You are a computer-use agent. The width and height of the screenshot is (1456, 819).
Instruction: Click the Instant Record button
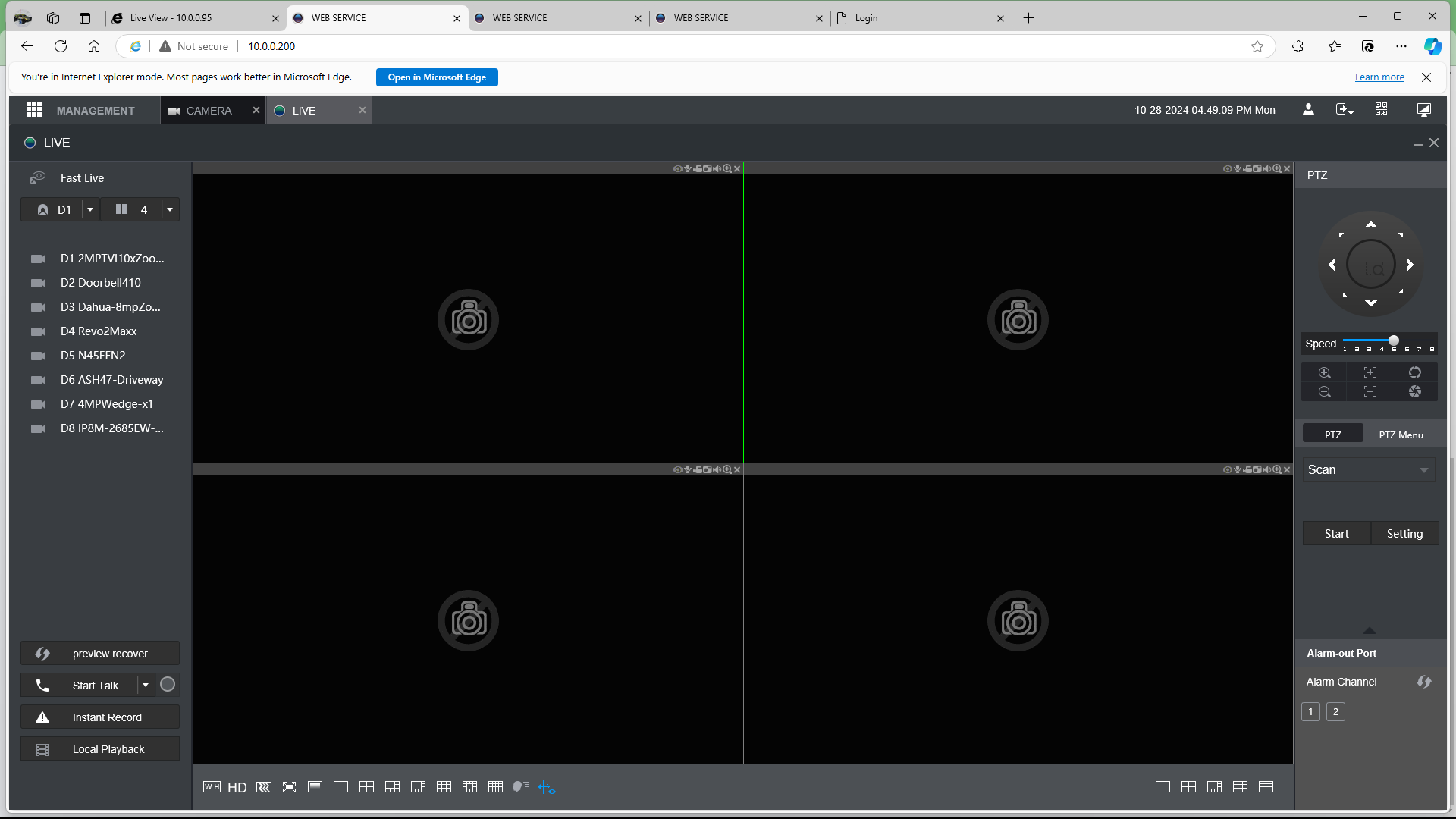click(100, 717)
